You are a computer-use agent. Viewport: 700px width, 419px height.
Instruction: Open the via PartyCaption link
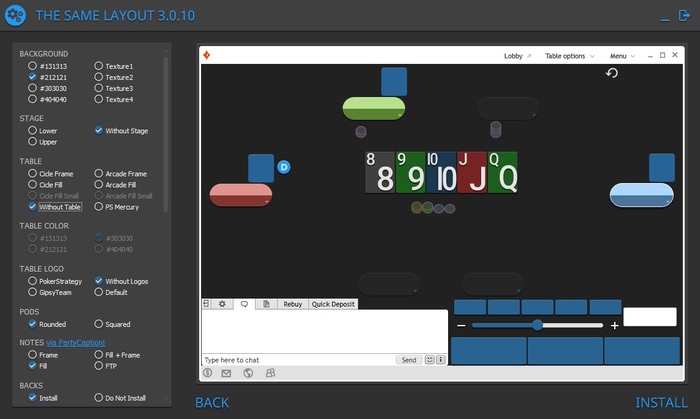coord(75,342)
